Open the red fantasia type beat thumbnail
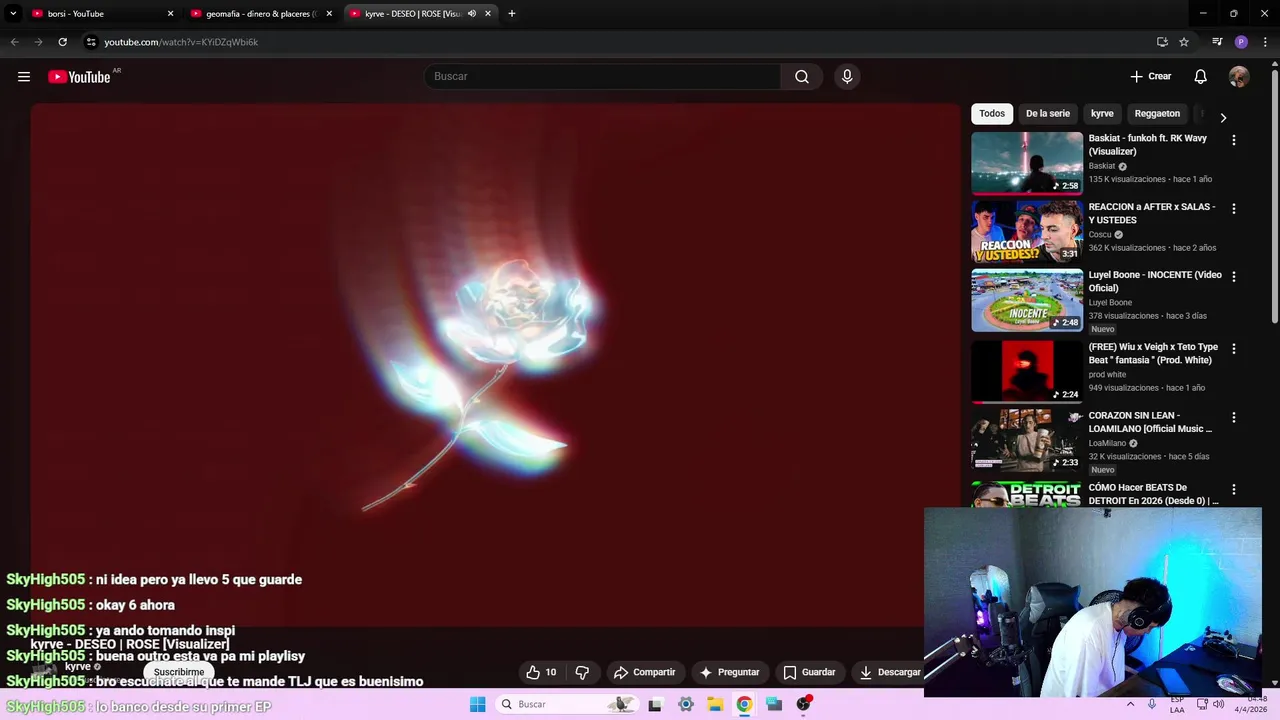This screenshot has width=1280, height=720. (x=1027, y=371)
